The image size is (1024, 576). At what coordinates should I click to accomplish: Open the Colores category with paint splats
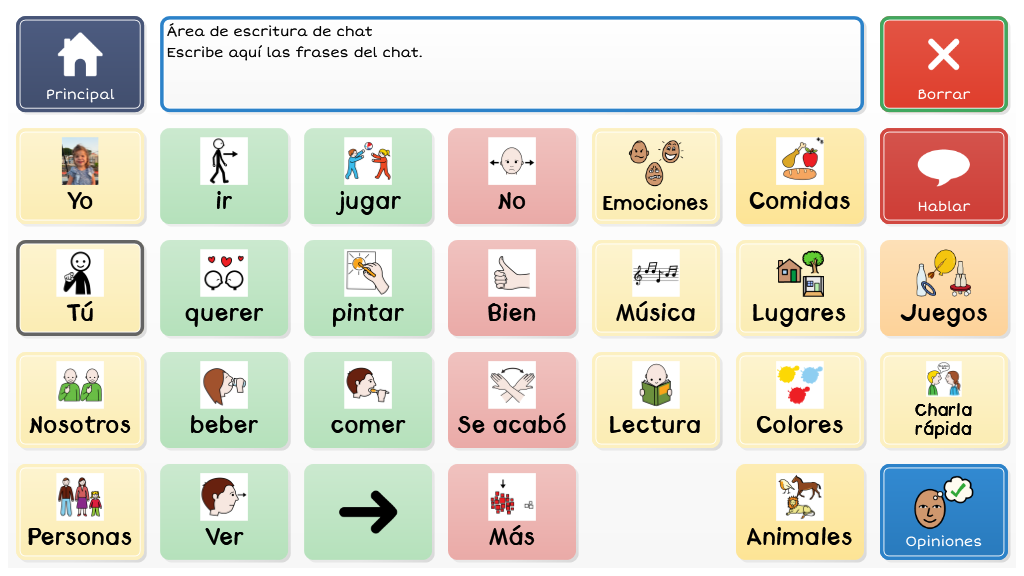[x=799, y=400]
